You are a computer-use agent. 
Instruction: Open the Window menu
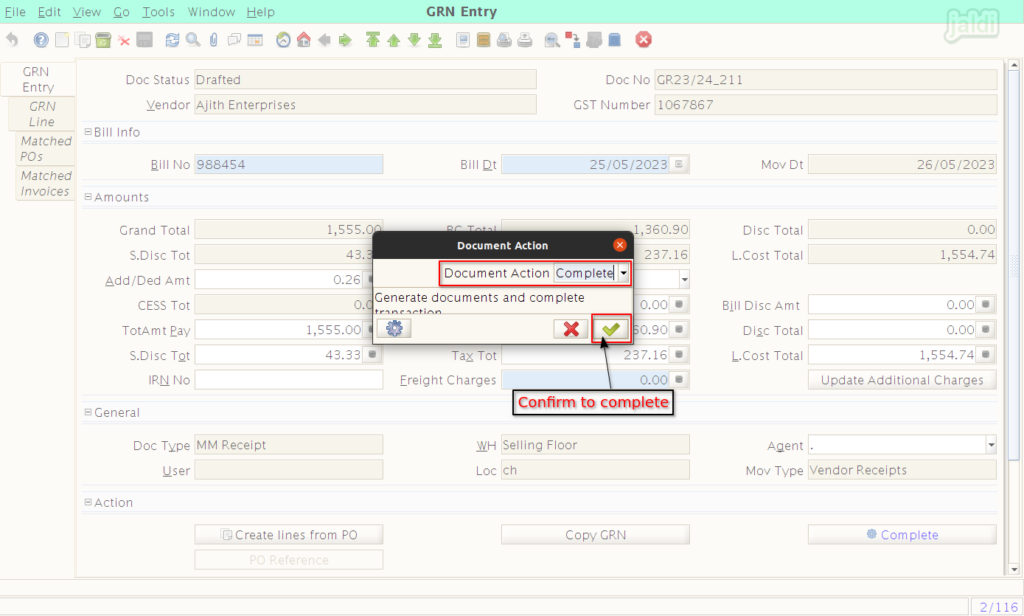[212, 12]
